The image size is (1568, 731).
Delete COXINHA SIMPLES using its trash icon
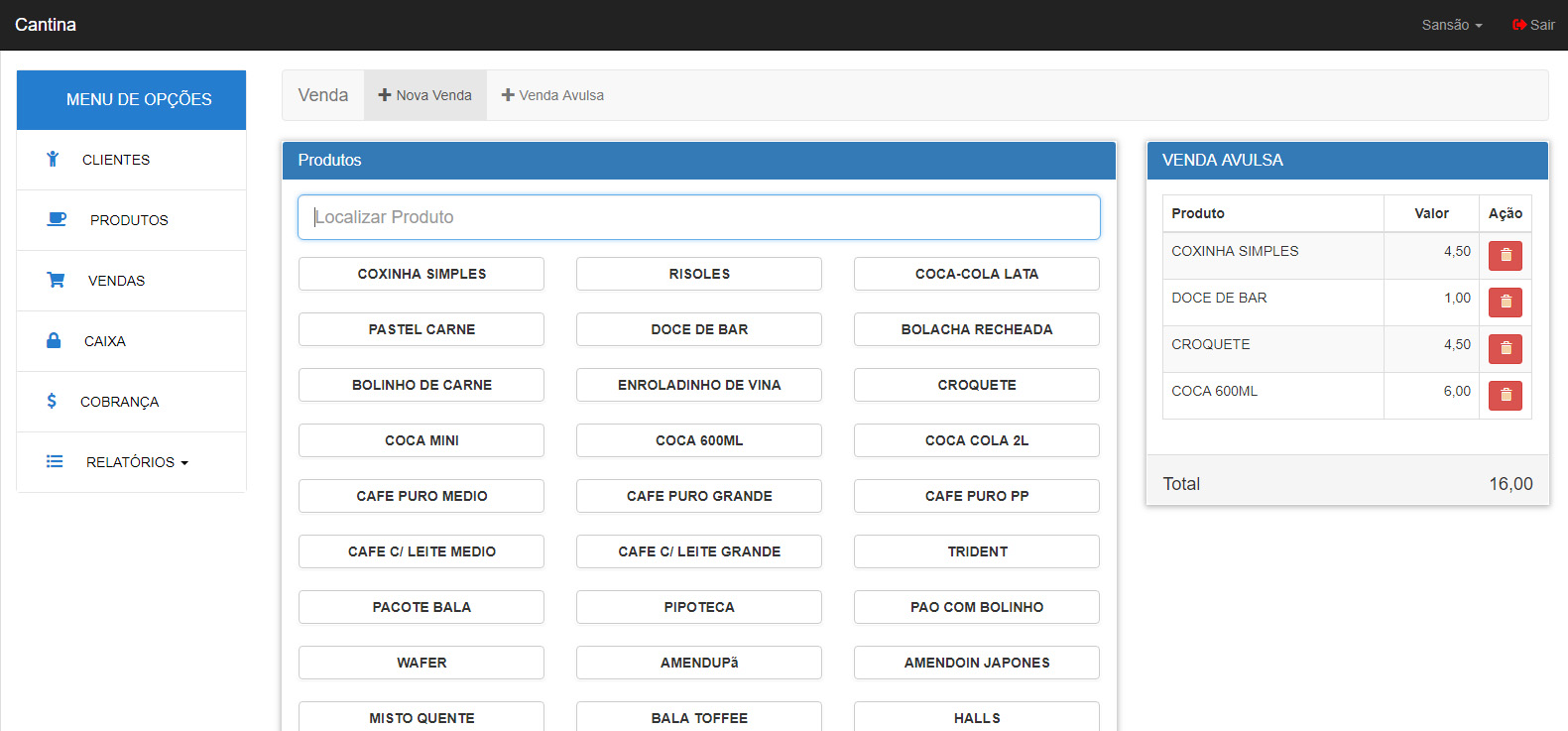click(1505, 256)
